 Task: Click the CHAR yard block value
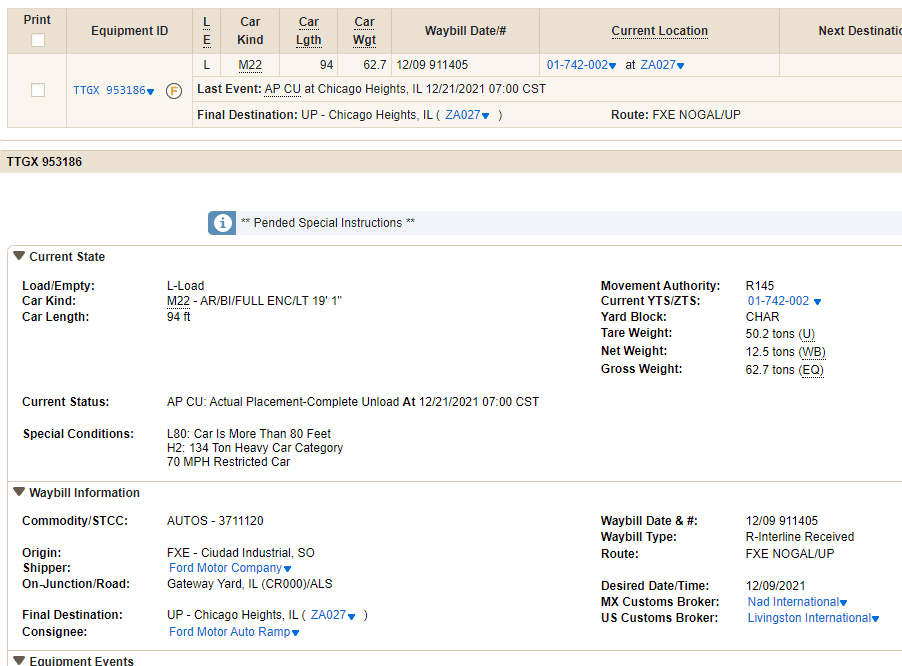click(763, 317)
